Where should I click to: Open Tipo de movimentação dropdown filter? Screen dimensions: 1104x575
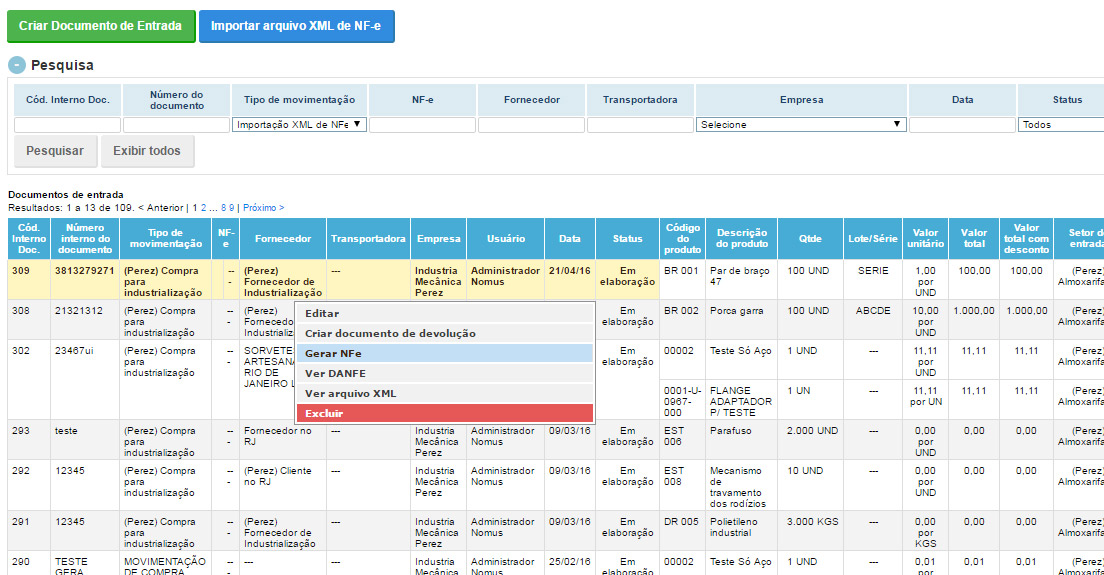[299, 125]
